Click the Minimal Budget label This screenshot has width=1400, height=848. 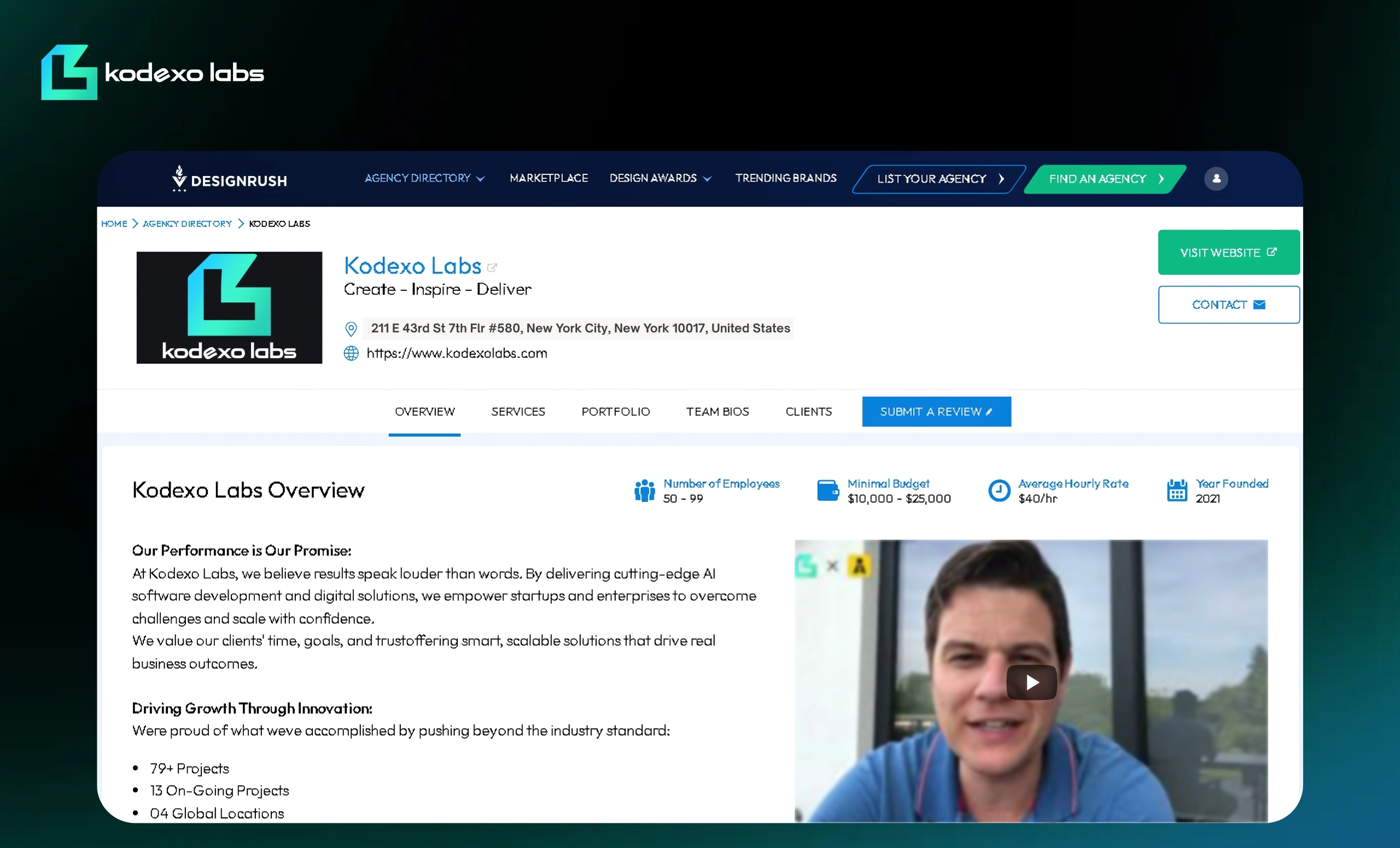tap(889, 484)
